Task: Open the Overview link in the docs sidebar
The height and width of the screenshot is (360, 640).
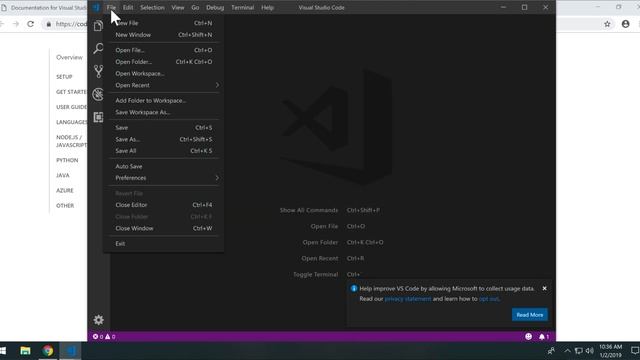Action: coord(69,58)
